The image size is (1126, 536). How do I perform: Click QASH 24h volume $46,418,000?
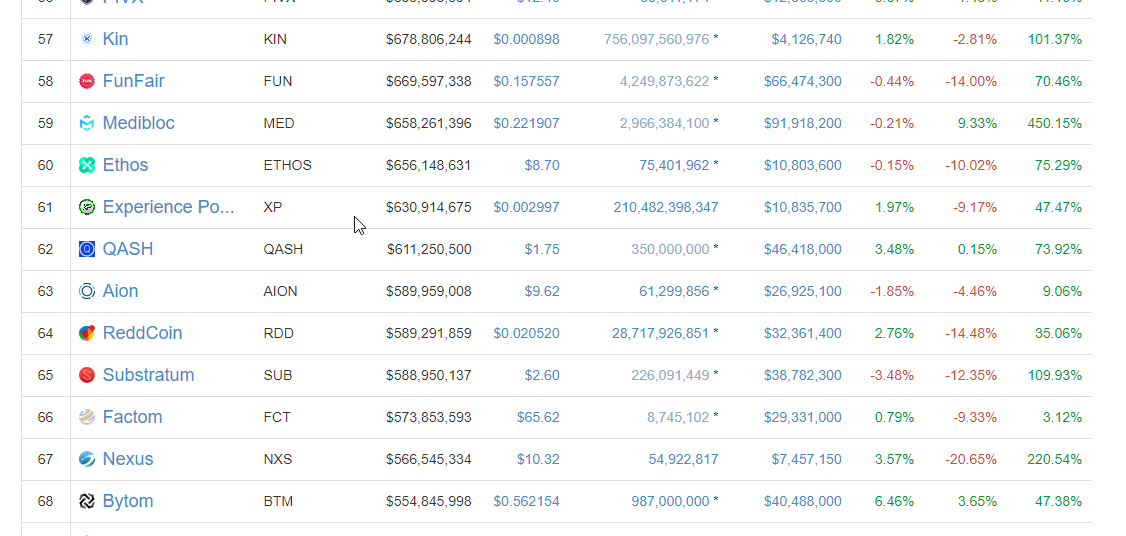[803, 249]
